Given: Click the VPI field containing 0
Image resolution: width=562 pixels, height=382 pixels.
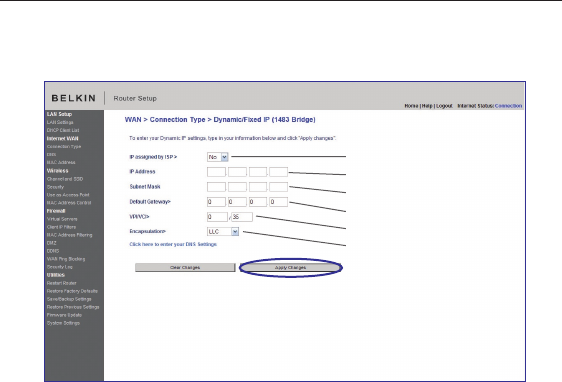Looking at the screenshot, I should tap(217, 217).
